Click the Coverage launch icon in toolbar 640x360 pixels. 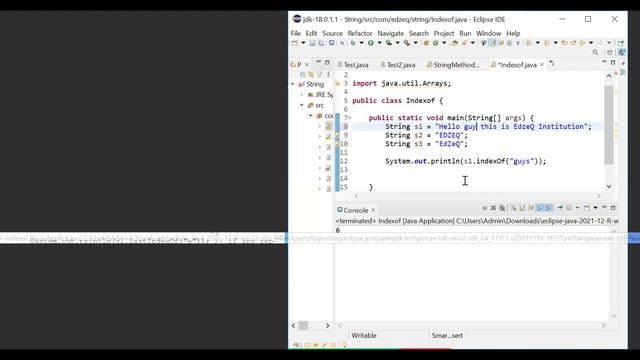(x=389, y=43)
